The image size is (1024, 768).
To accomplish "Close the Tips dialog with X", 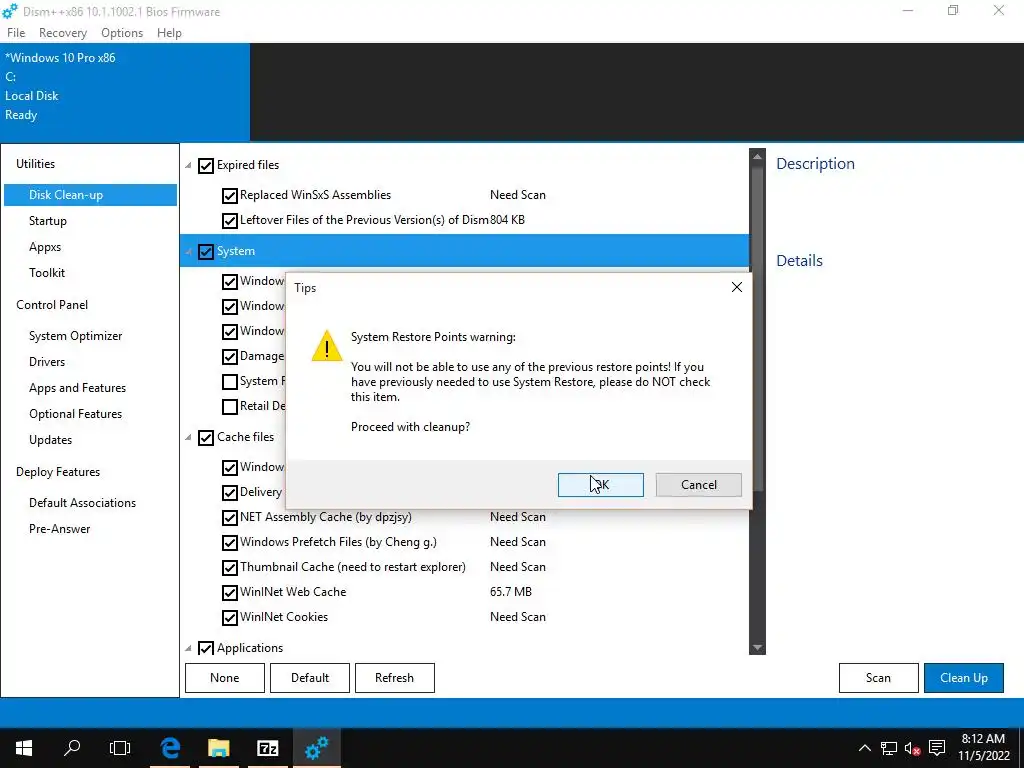I will 737,287.
